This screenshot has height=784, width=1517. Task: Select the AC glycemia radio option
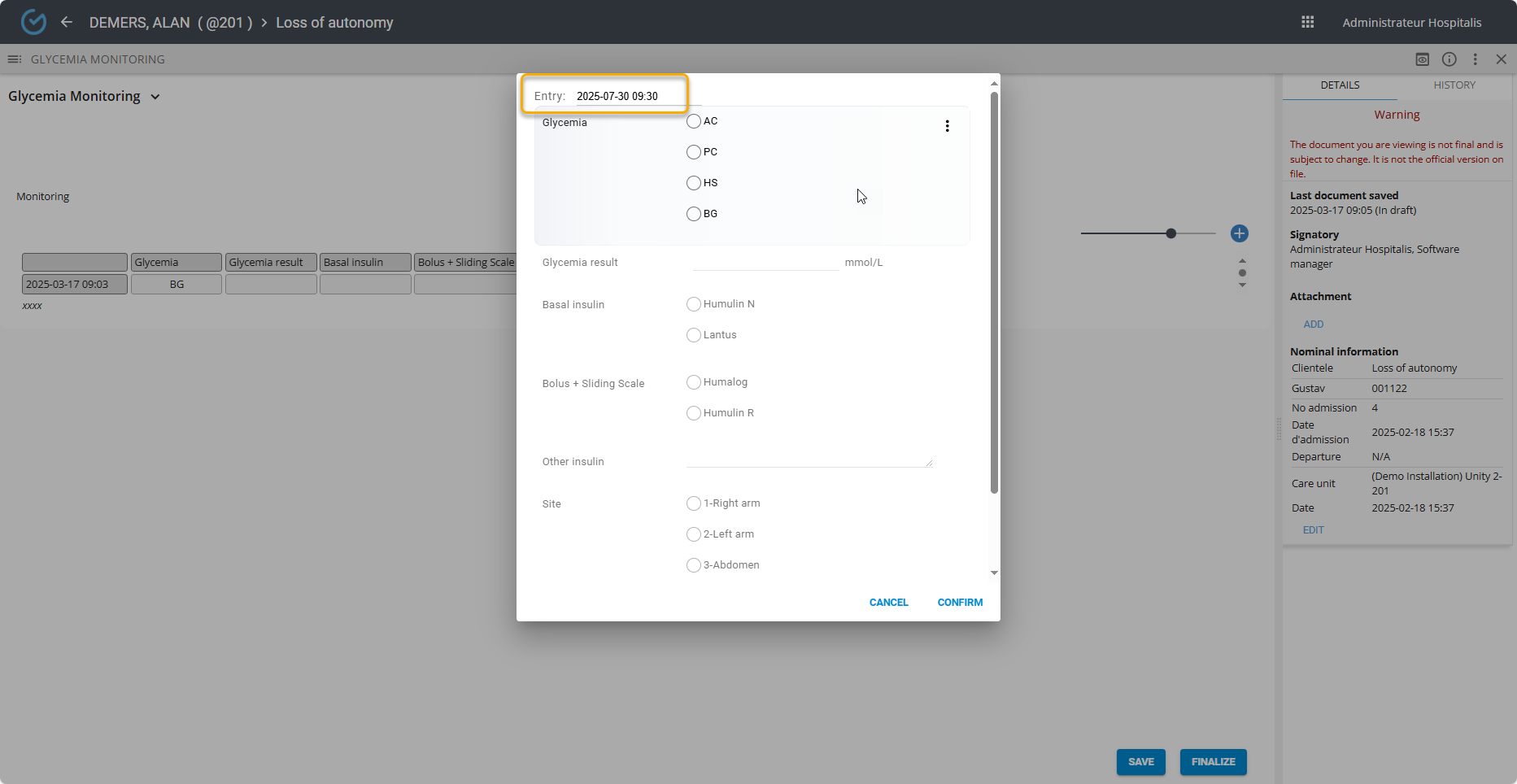tap(694, 121)
